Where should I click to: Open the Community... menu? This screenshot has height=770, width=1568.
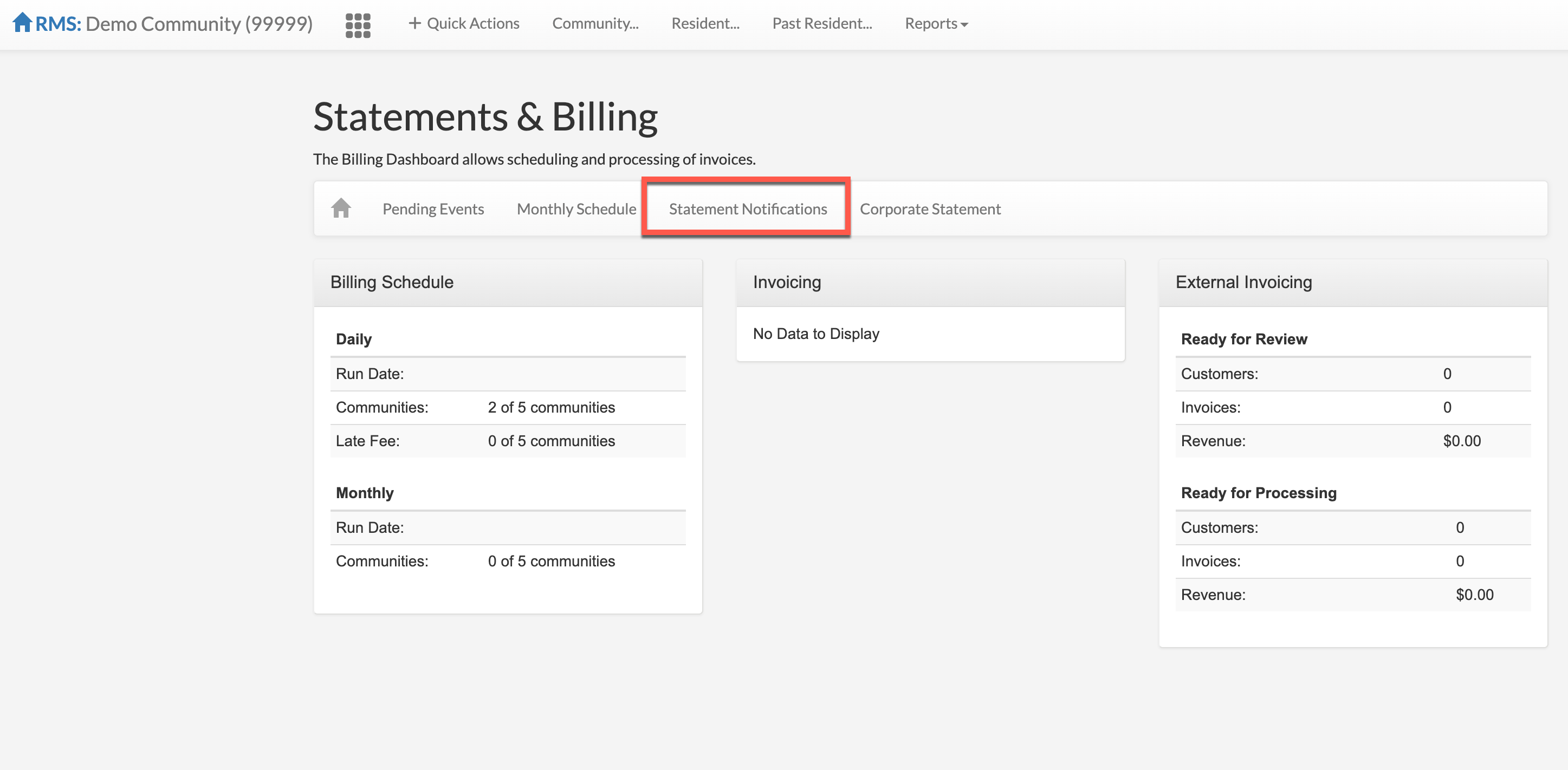click(595, 24)
